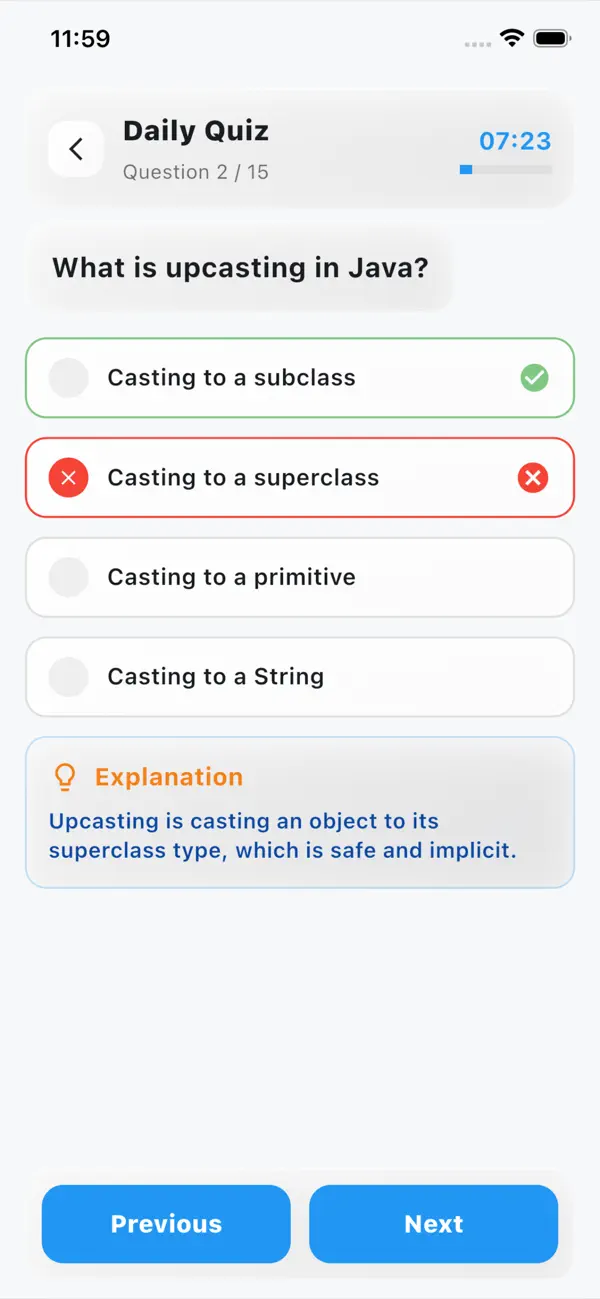Image resolution: width=600 pixels, height=1299 pixels.
Task: Select the radio circle for 'Casting to a subclass'
Action: pos(67,378)
